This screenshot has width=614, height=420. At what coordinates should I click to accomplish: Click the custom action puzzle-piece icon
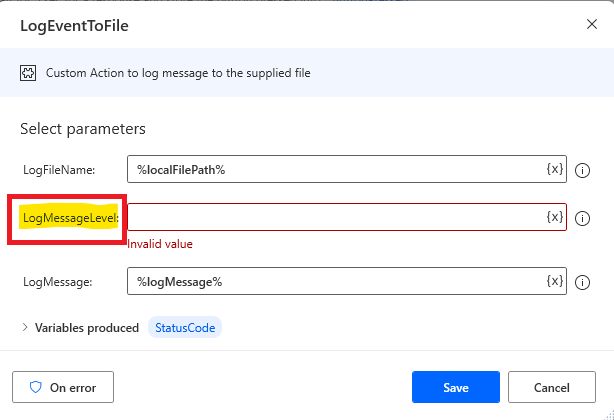point(28,73)
